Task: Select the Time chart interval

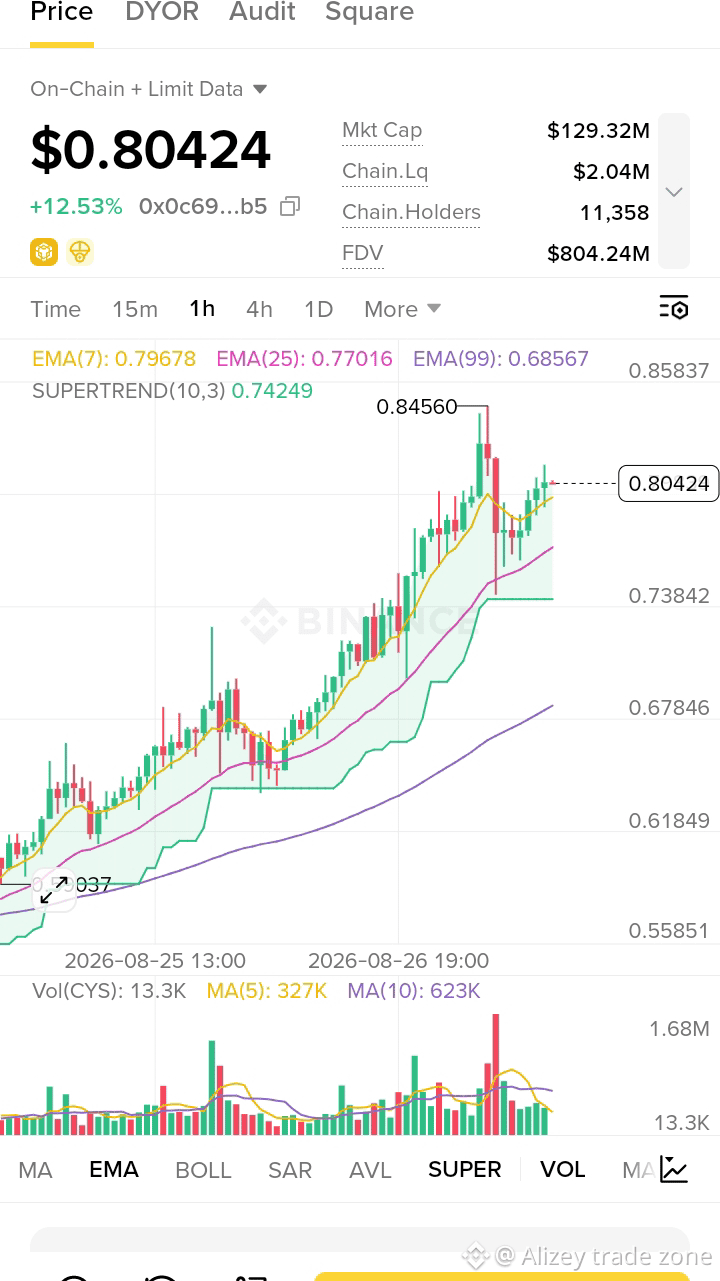Action: [x=56, y=309]
